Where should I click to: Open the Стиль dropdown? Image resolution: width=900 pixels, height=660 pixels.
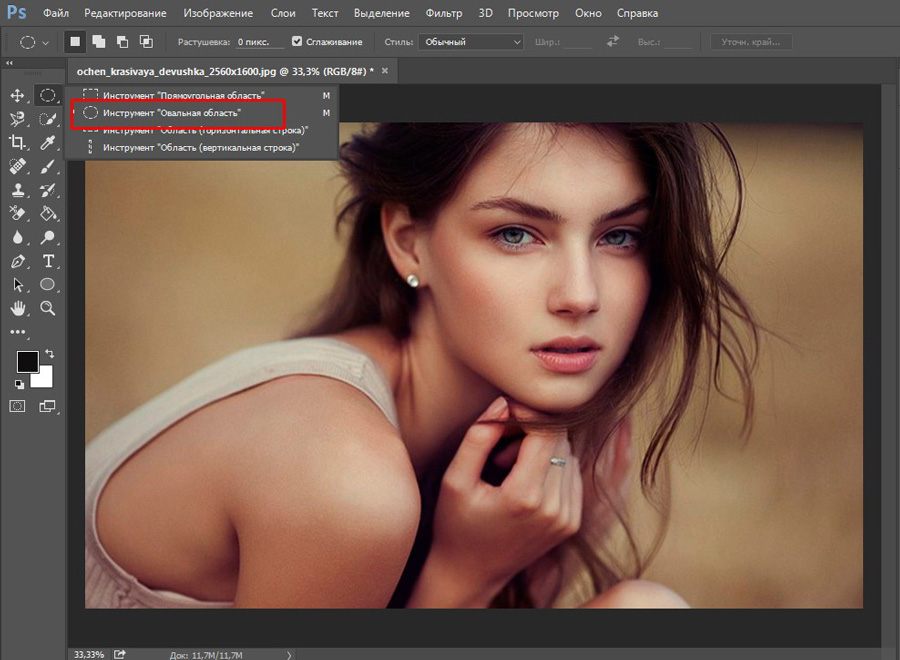click(x=471, y=42)
